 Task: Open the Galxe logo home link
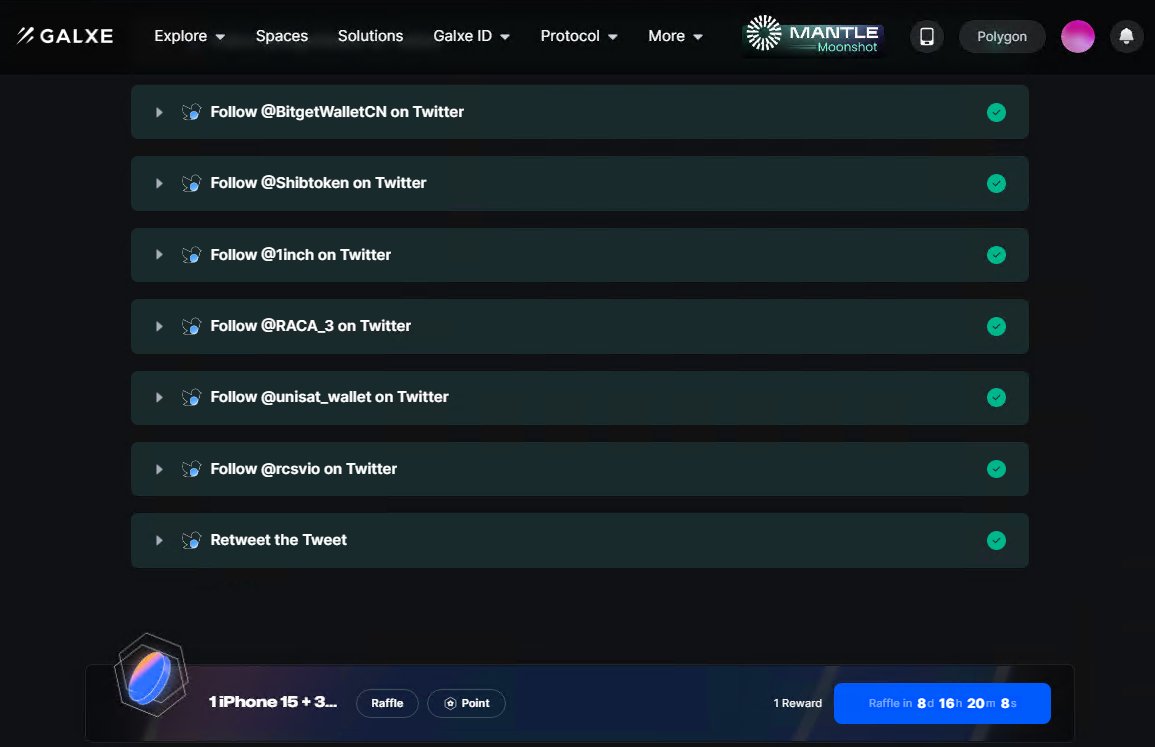click(65, 35)
